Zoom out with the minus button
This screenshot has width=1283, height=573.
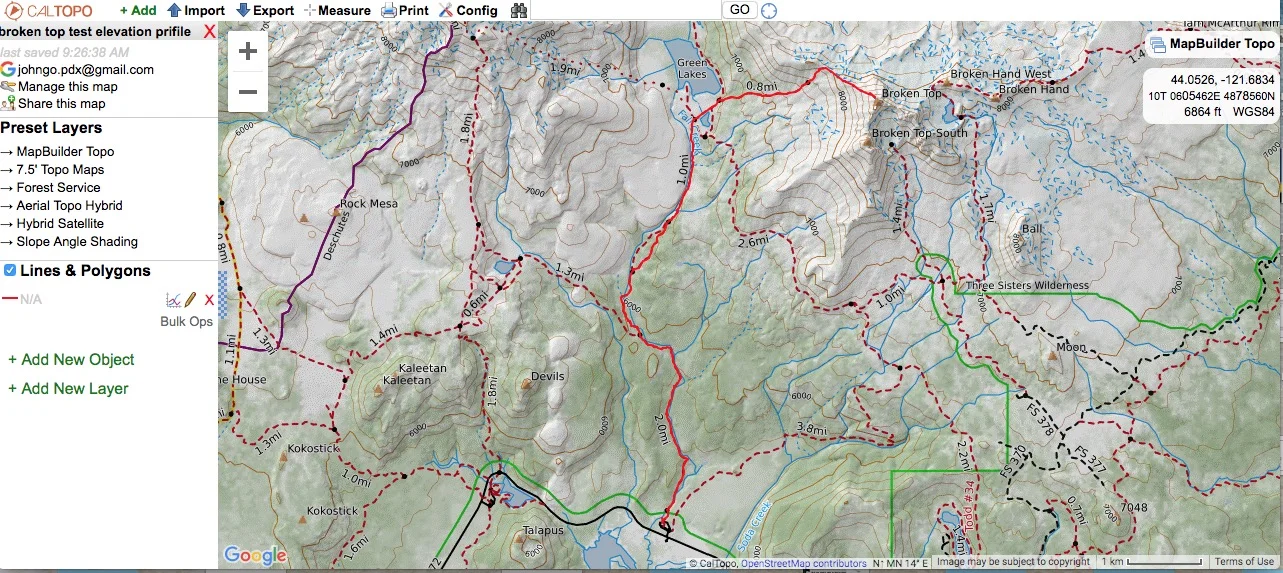tap(248, 92)
